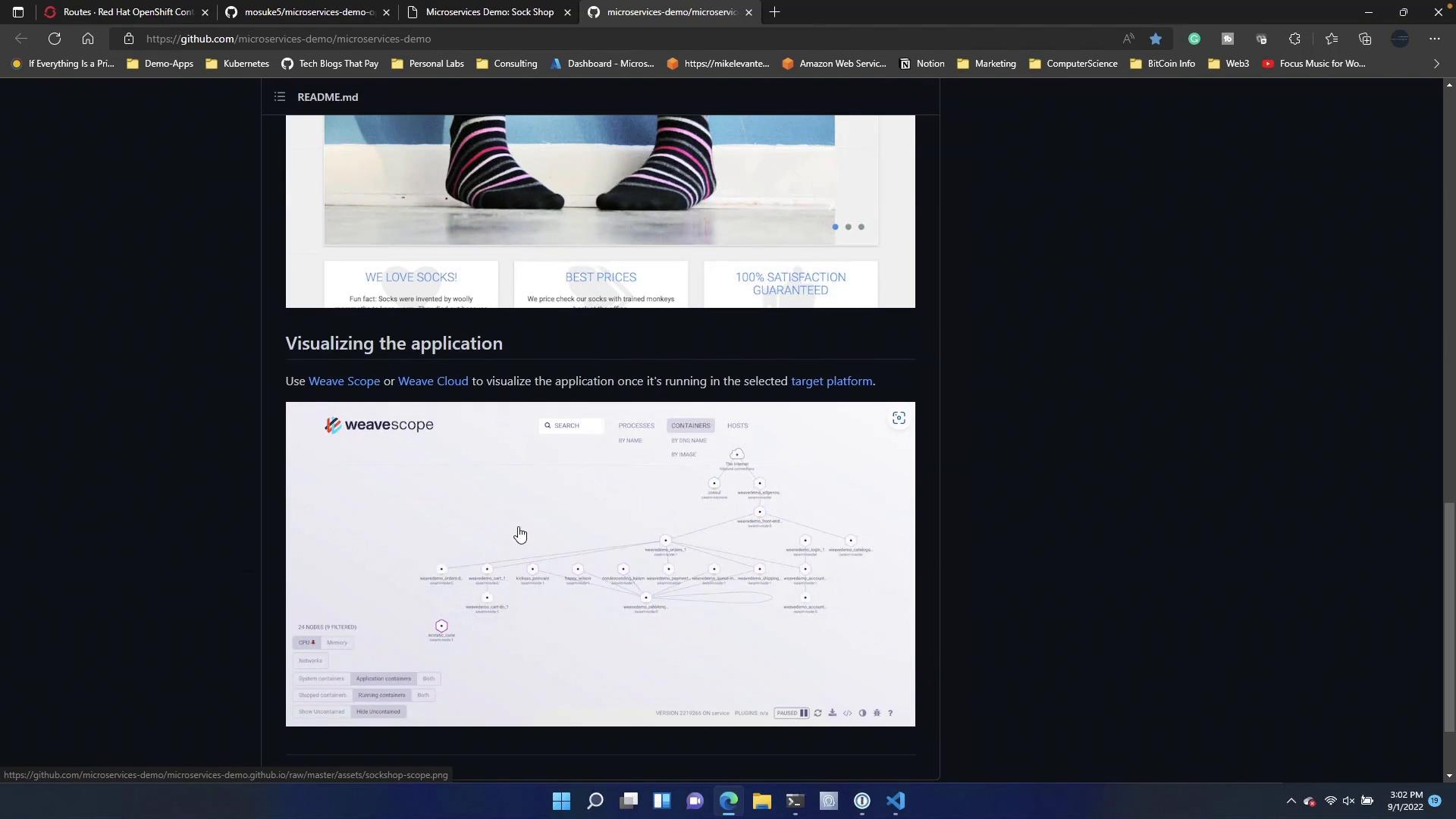This screenshot has height=819, width=1456.
Task: Open the Kubernetes bookmarks folder
Action: (x=237, y=64)
